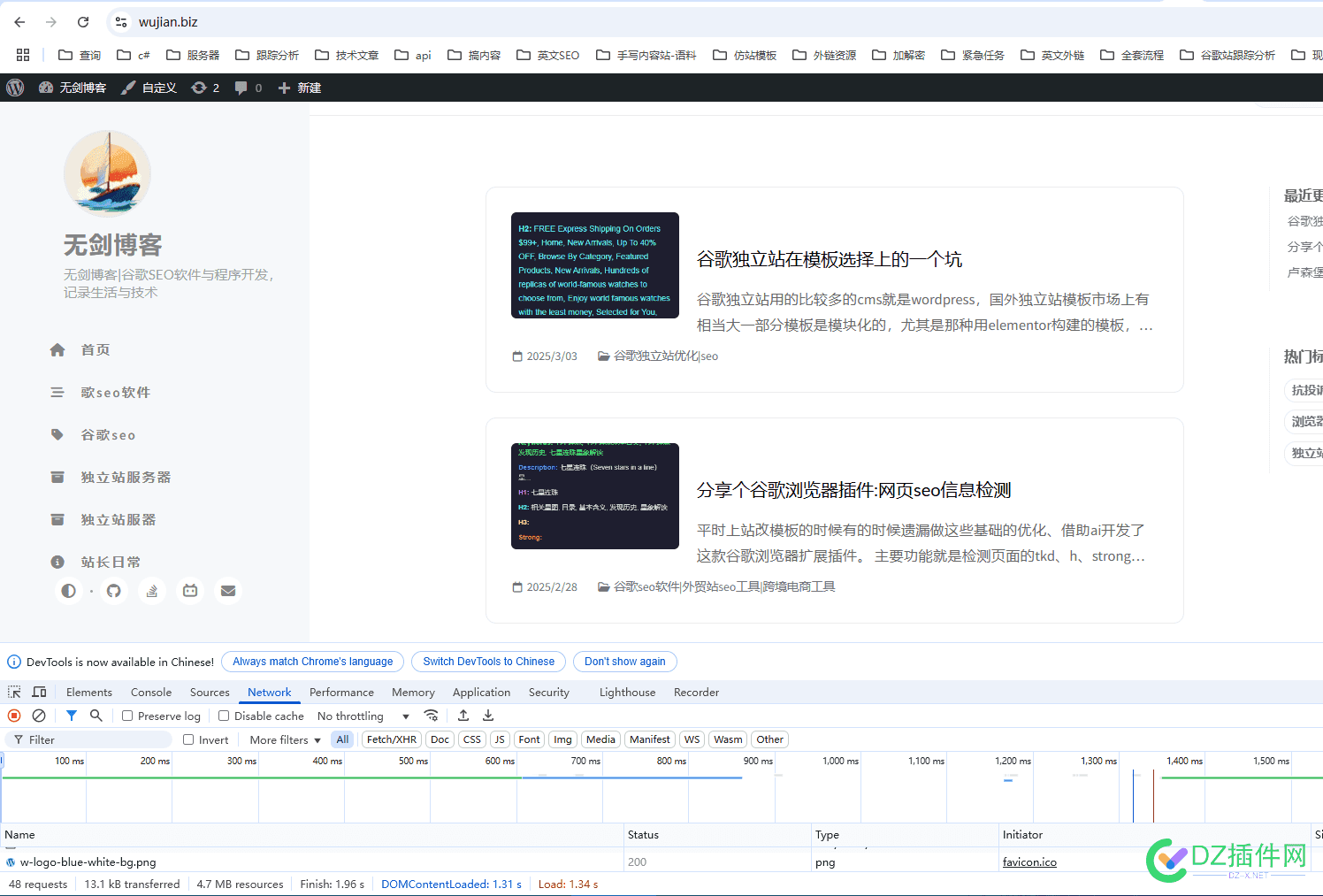This screenshot has width=1323, height=896.
Task: Click Switch DevTools to Chinese button
Action: pos(489,662)
